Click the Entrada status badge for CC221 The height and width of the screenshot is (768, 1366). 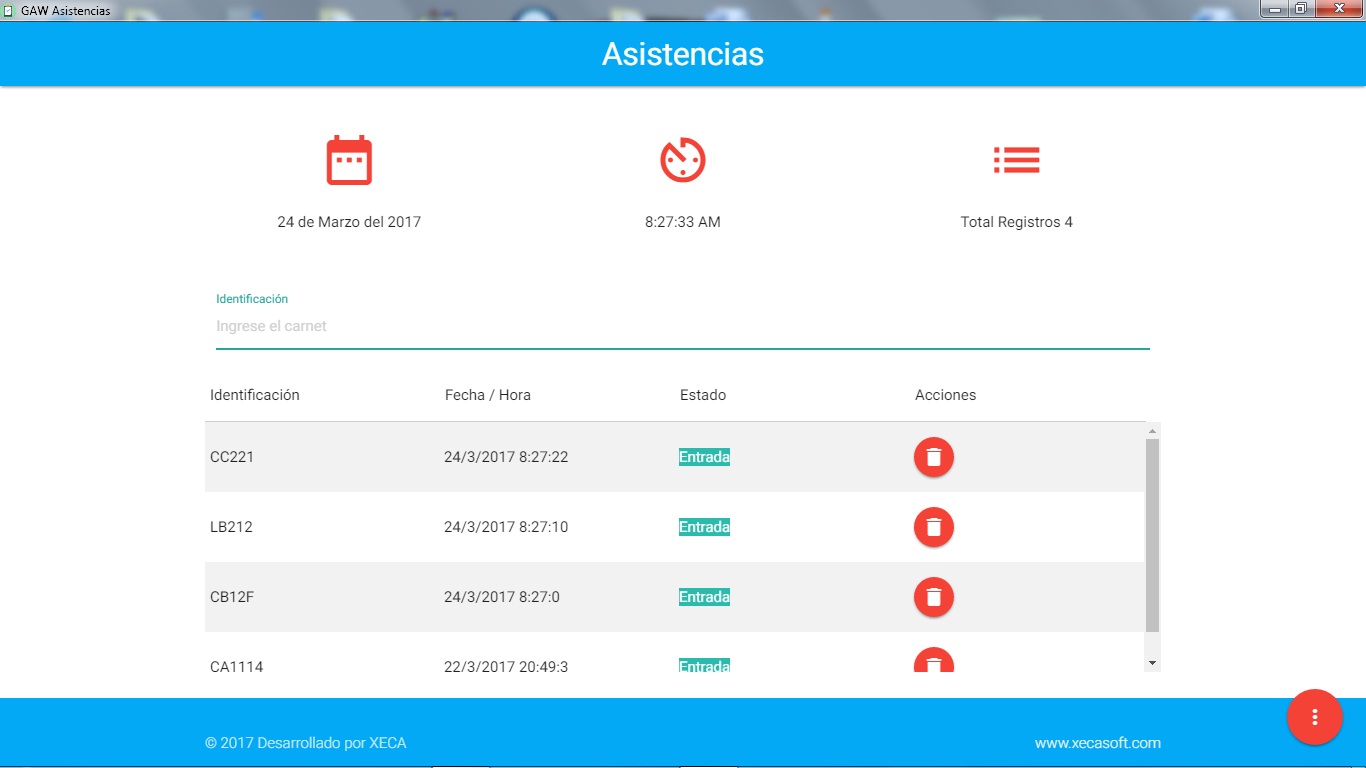tap(704, 457)
